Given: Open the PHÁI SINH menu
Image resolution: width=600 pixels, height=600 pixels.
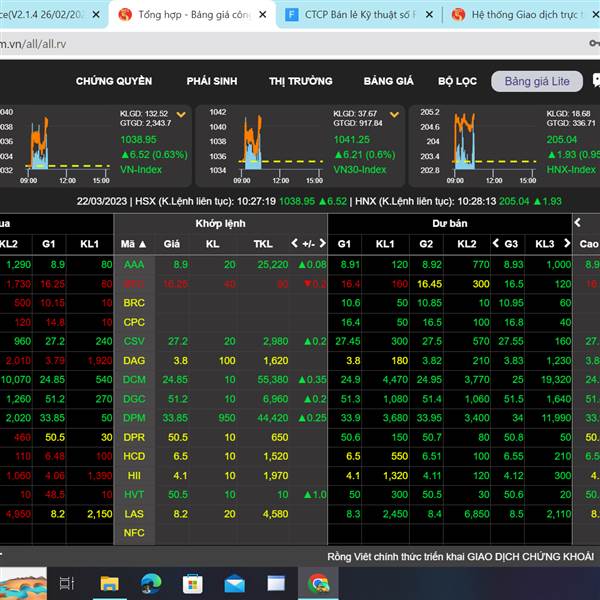Looking at the screenshot, I should pos(211,81).
